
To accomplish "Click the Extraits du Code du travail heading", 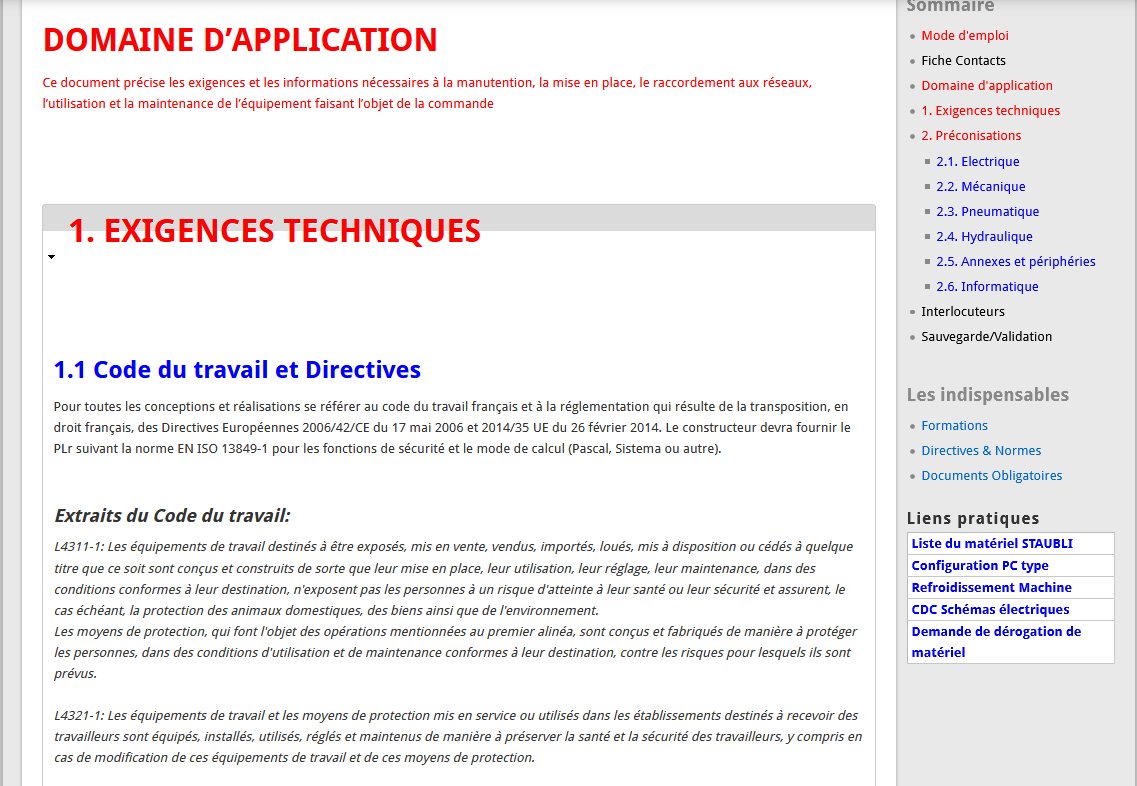I will [x=173, y=516].
